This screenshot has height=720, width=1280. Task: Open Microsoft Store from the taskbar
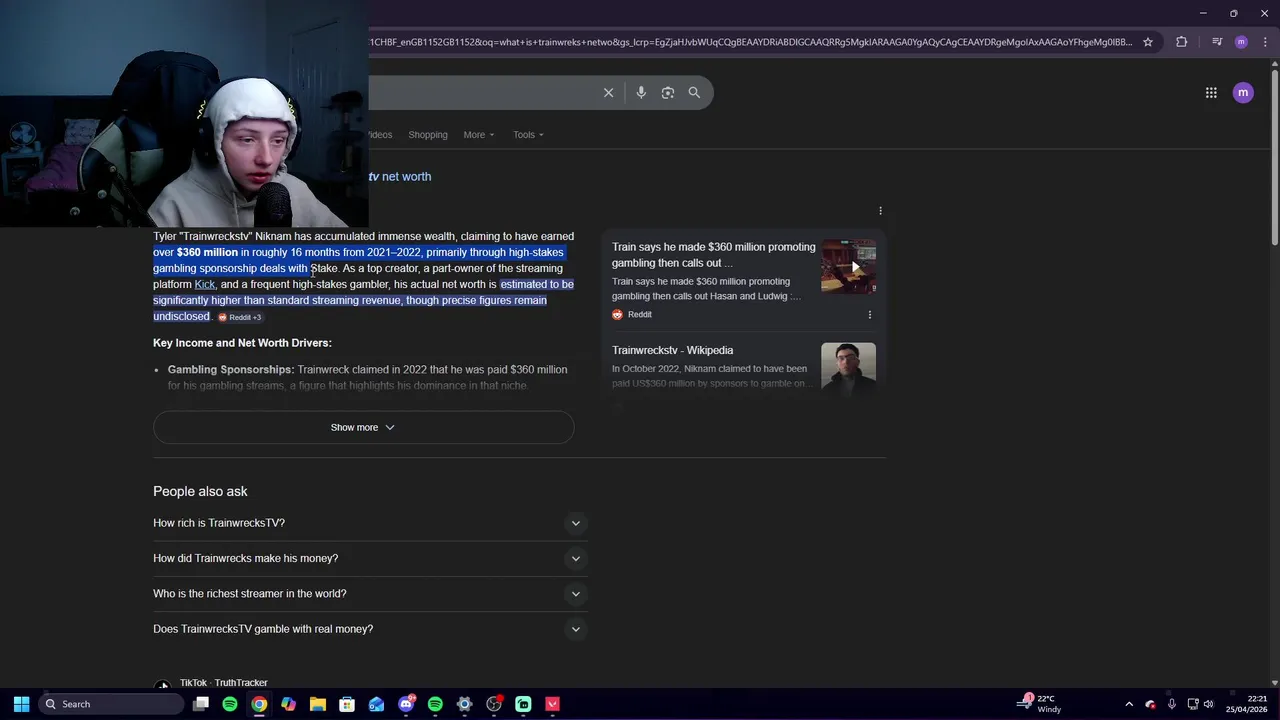(x=347, y=704)
